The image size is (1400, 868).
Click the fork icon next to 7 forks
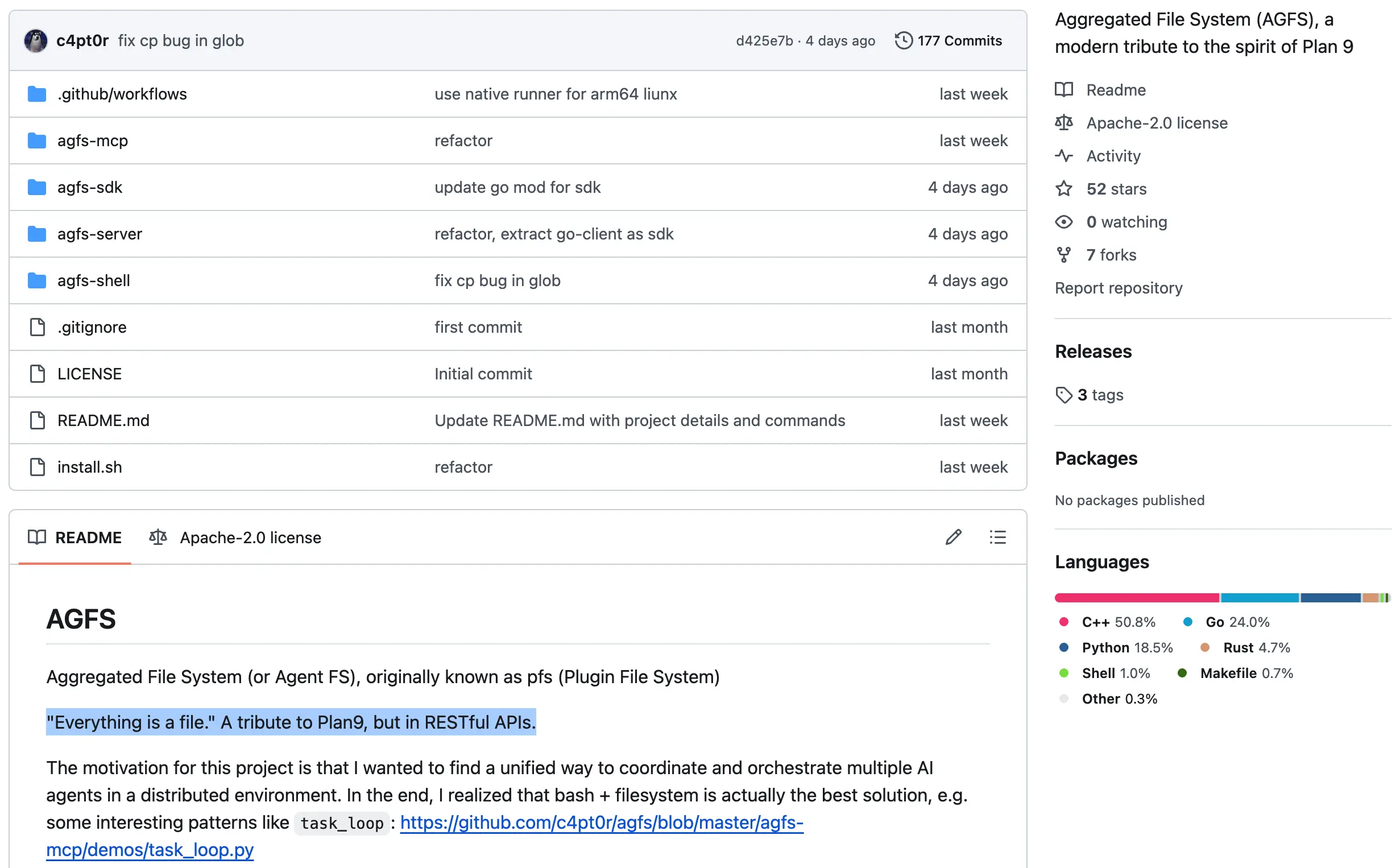pyautogui.click(x=1063, y=255)
